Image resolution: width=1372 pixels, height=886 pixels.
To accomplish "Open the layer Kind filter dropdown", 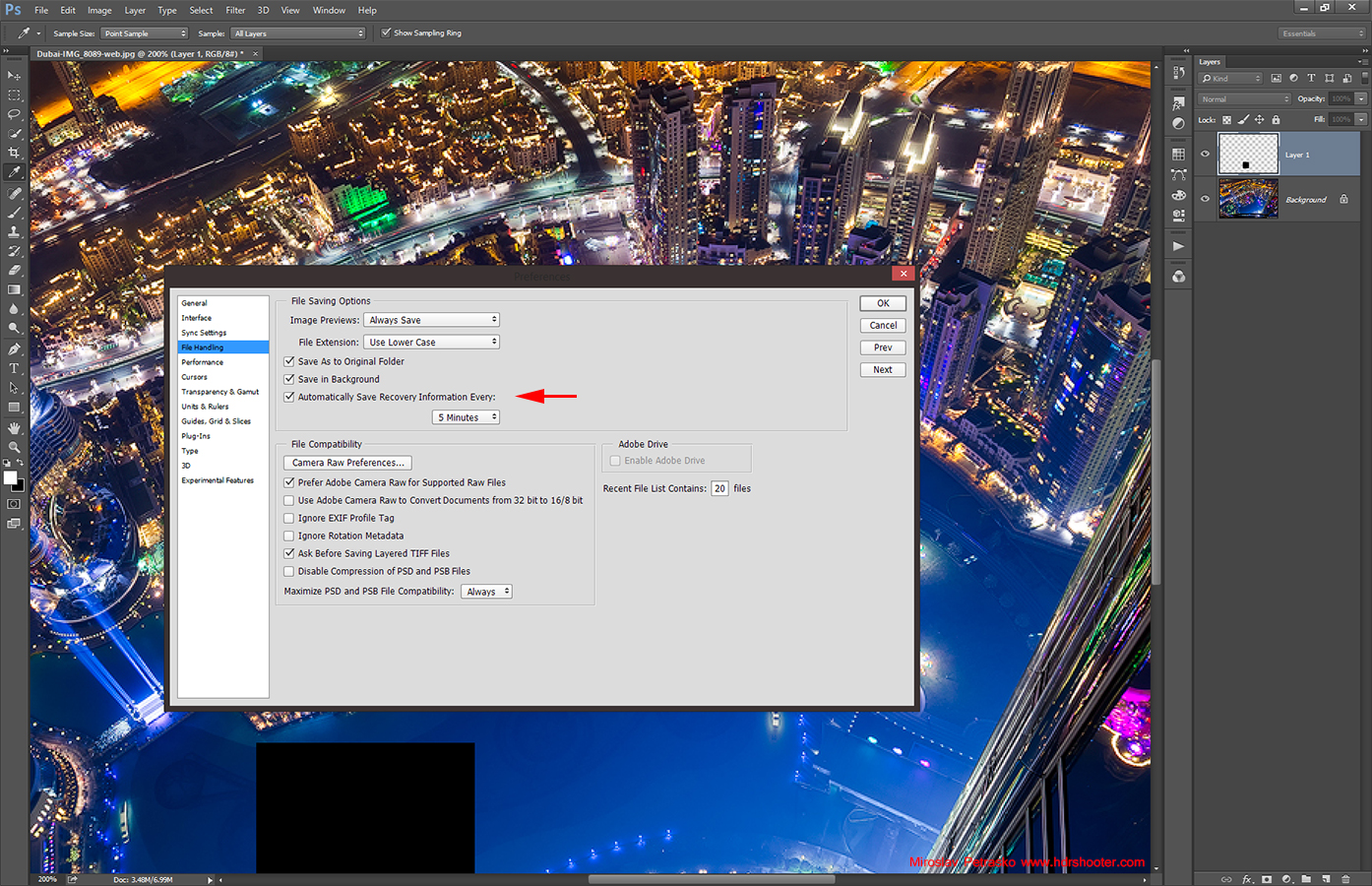I will click(1231, 78).
